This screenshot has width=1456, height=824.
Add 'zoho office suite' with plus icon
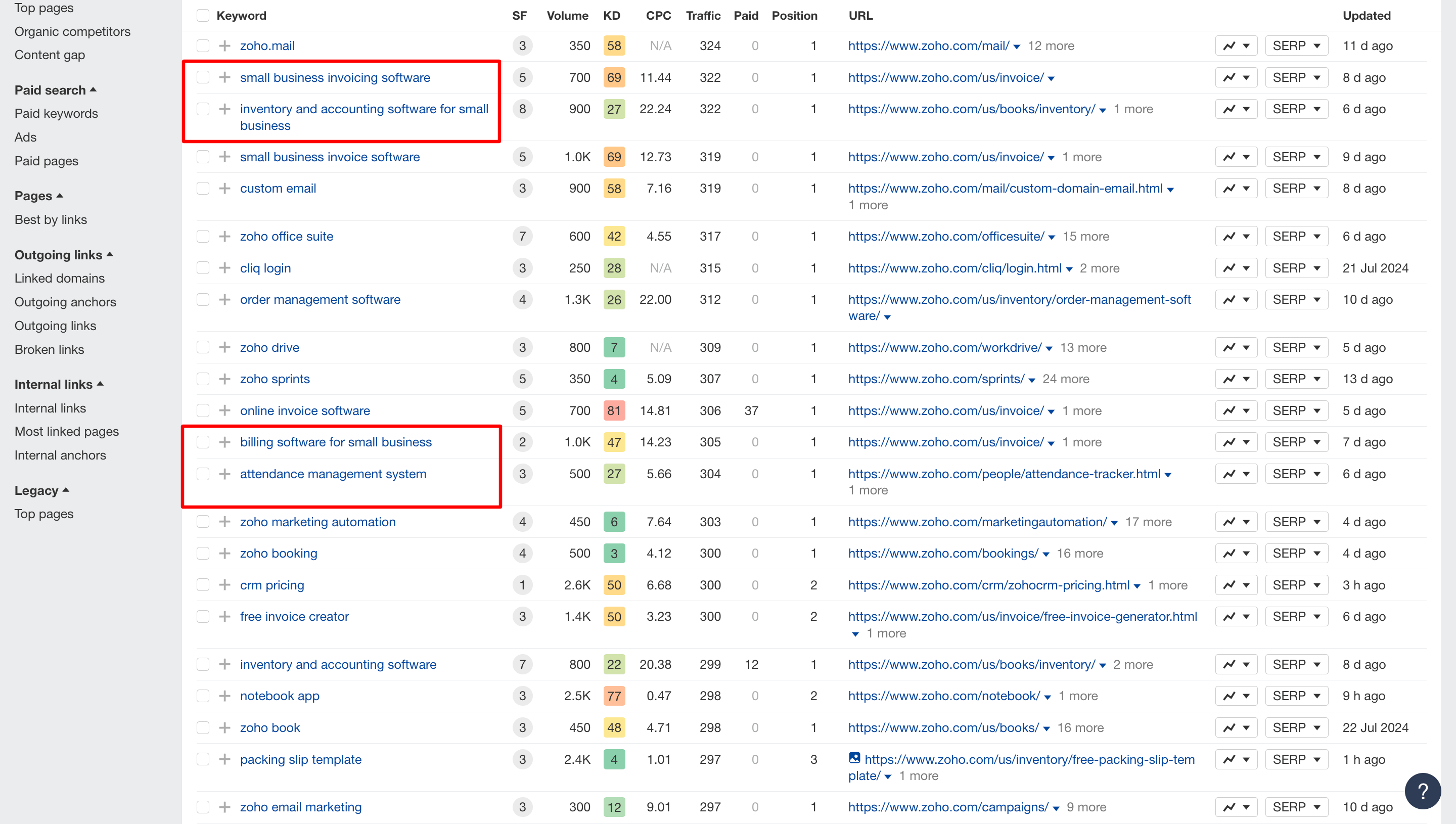coord(224,237)
